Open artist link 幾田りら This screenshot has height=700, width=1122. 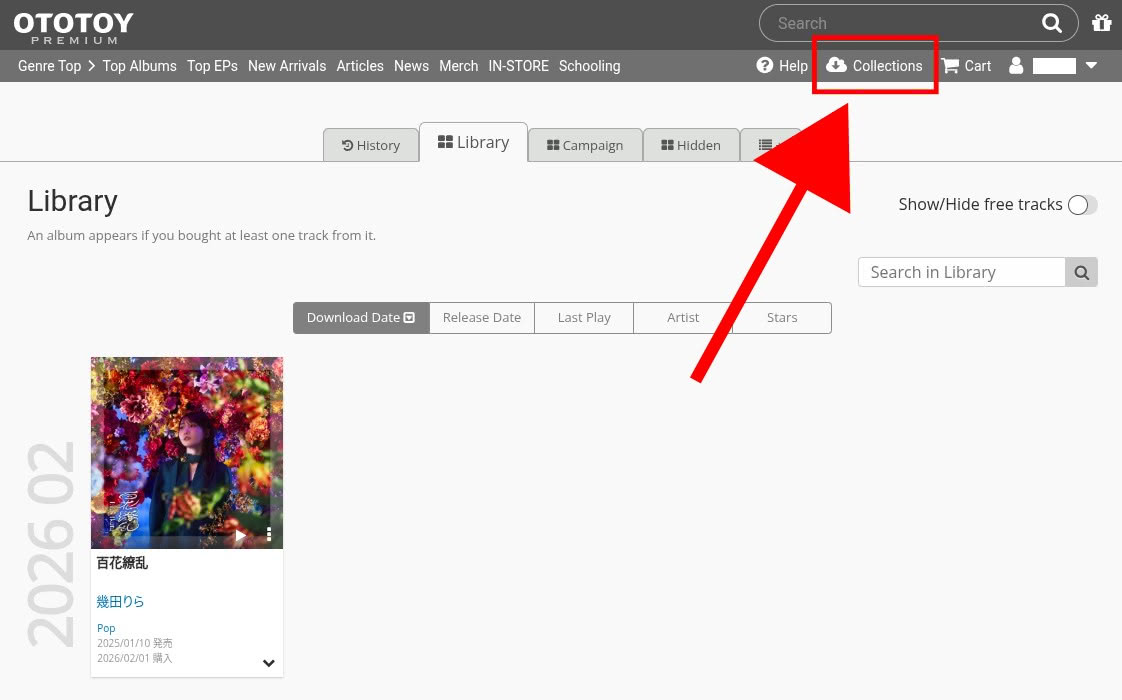click(x=121, y=601)
